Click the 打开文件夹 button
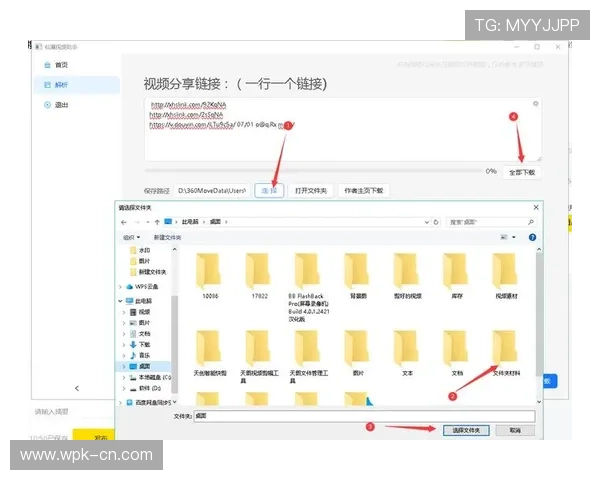This screenshot has height=480, width=600. [x=311, y=191]
